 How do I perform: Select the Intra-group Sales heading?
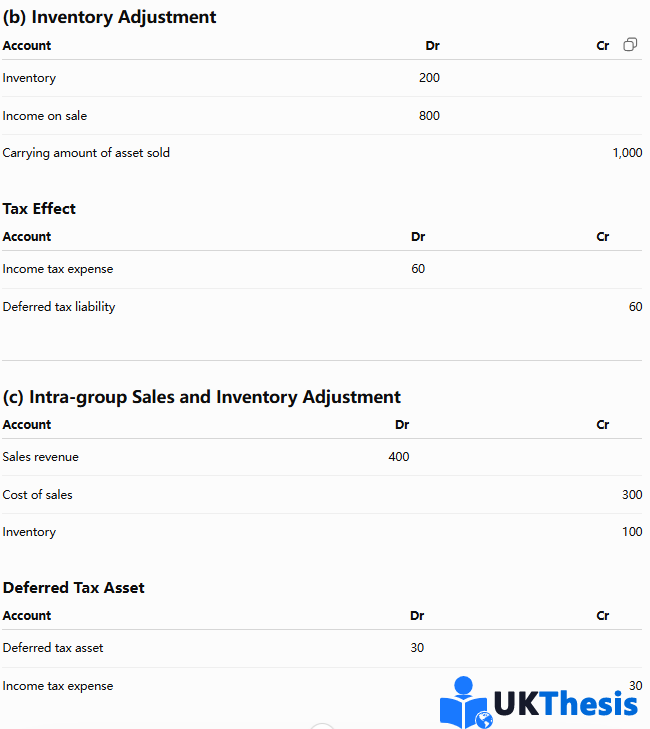(201, 397)
